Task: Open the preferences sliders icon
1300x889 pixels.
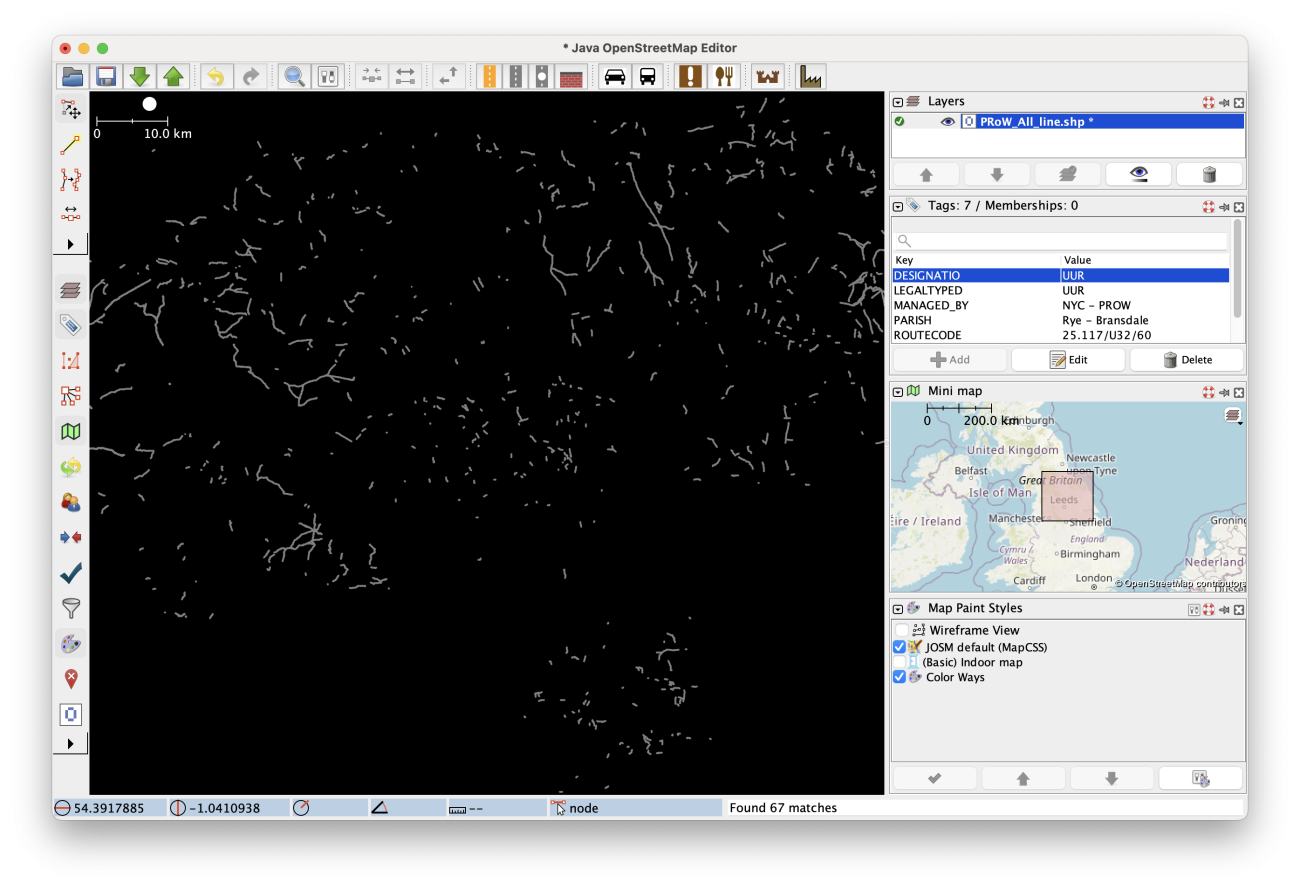Action: click(x=328, y=76)
